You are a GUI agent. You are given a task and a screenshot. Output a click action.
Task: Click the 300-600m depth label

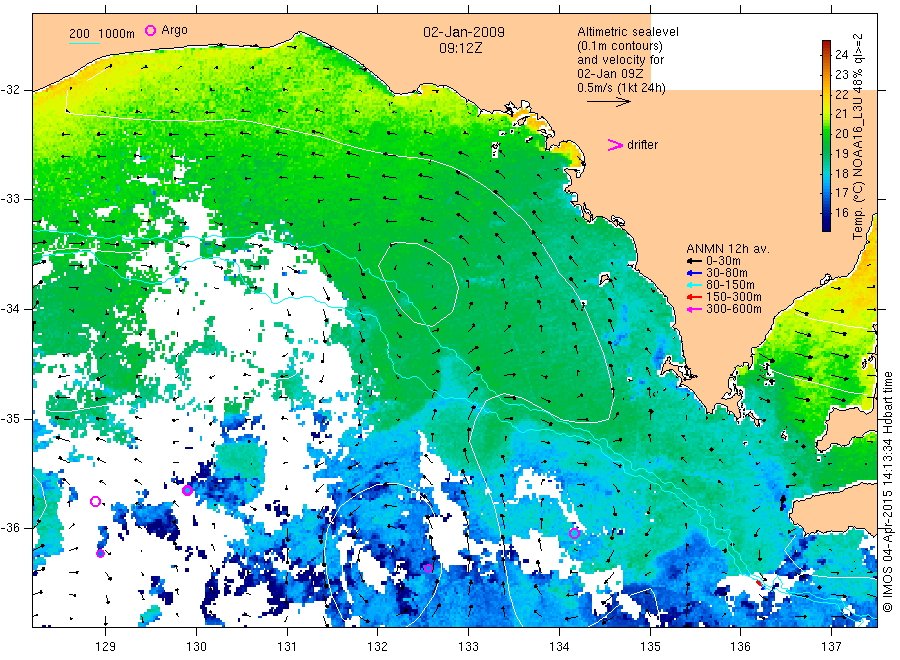tap(734, 309)
